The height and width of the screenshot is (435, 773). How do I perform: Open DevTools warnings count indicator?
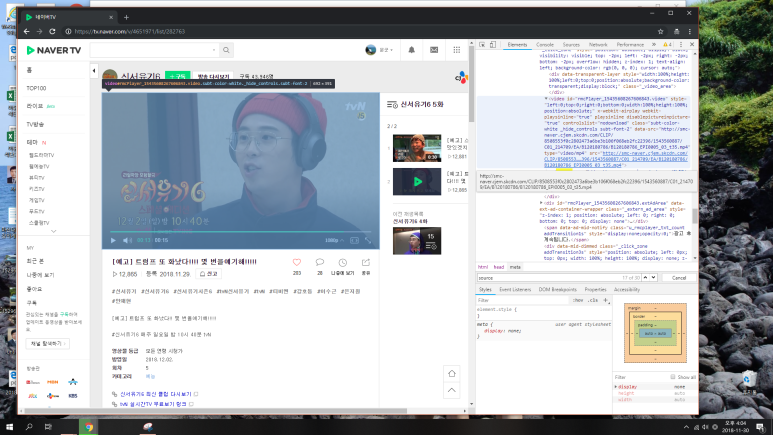click(667, 44)
